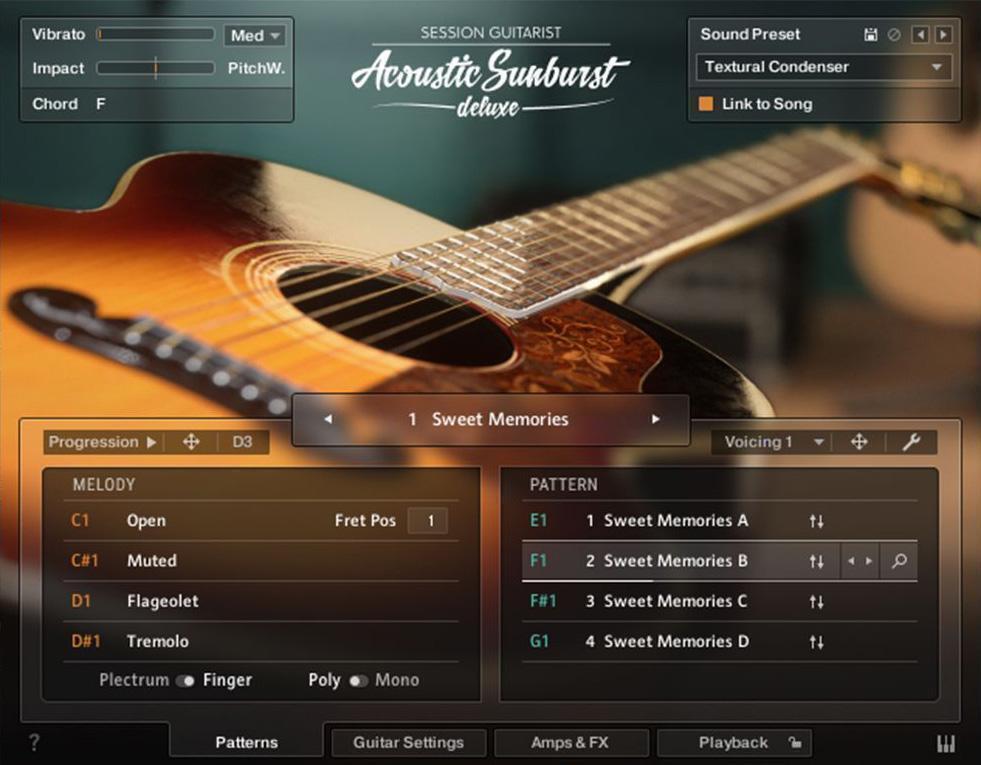Image resolution: width=981 pixels, height=765 pixels.
Task: Open the level meter icon at bottom right
Action: point(946,743)
